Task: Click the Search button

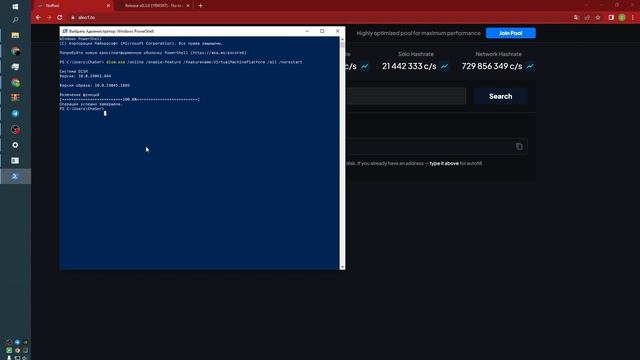Action: [x=500, y=96]
